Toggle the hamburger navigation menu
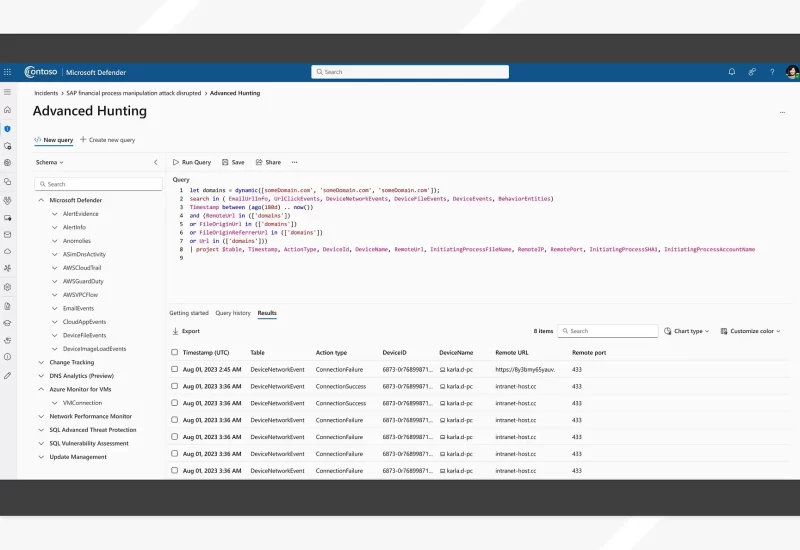This screenshot has height=550, width=800. coord(7,92)
